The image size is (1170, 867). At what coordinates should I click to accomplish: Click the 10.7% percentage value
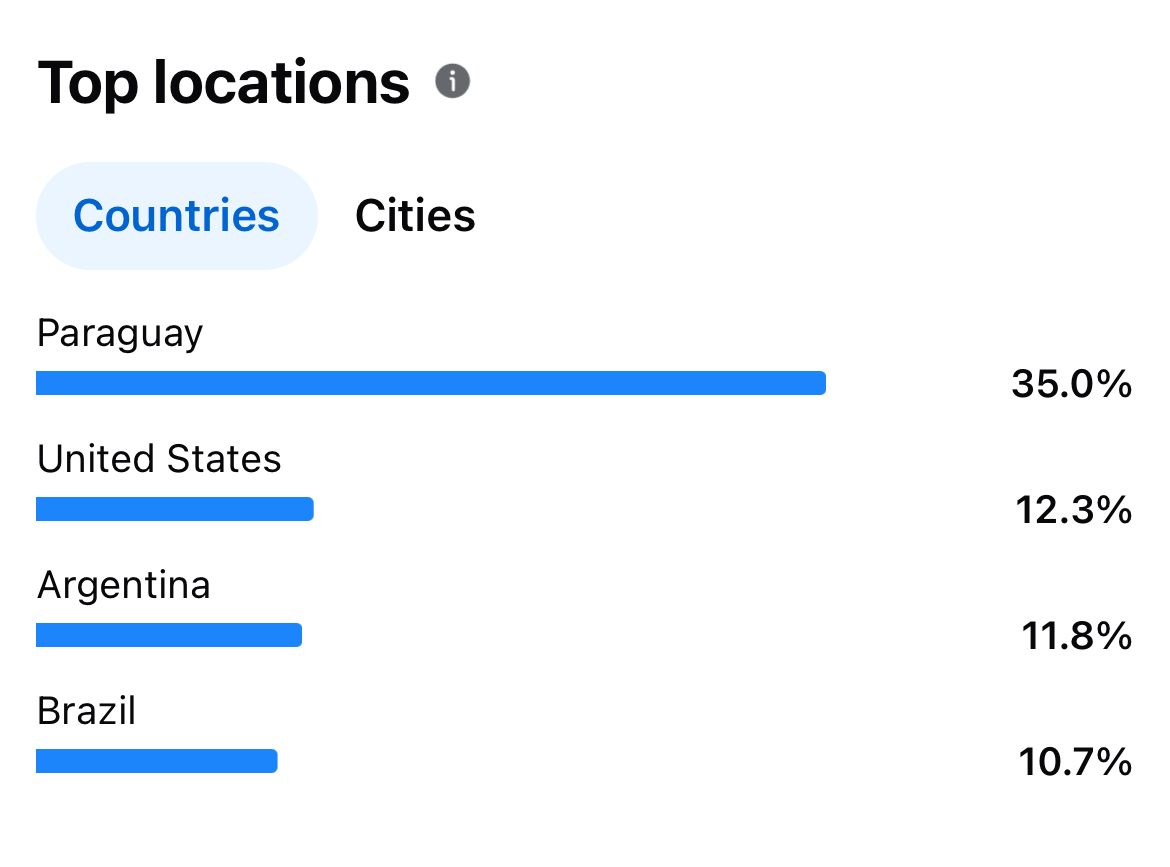pos(1075,762)
